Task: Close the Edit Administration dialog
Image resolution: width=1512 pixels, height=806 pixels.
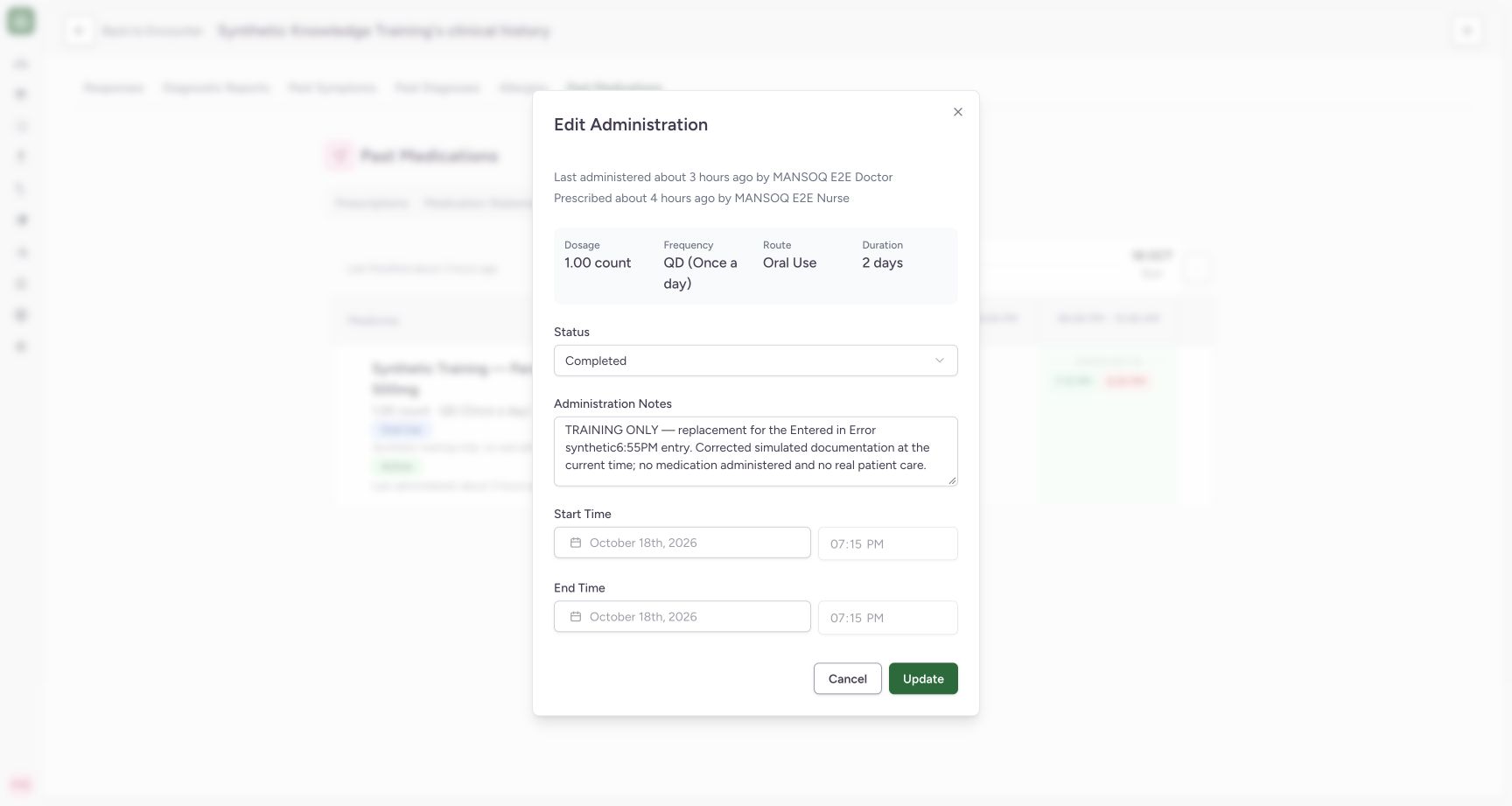Action: (x=958, y=112)
